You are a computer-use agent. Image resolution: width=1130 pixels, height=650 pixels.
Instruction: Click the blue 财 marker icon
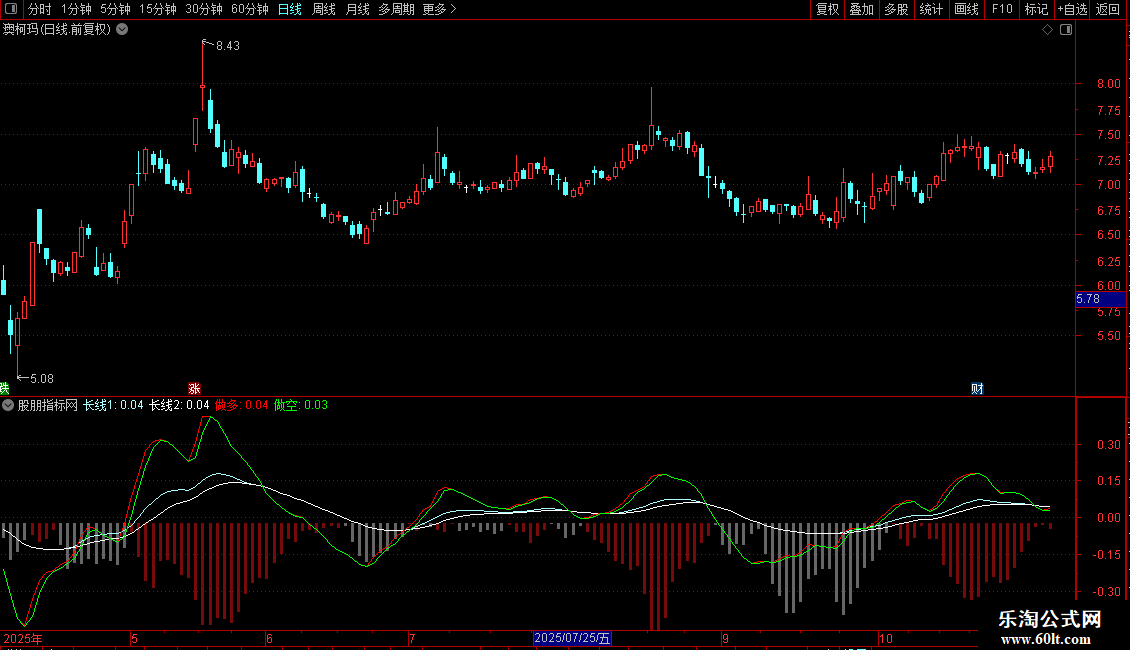coord(977,388)
